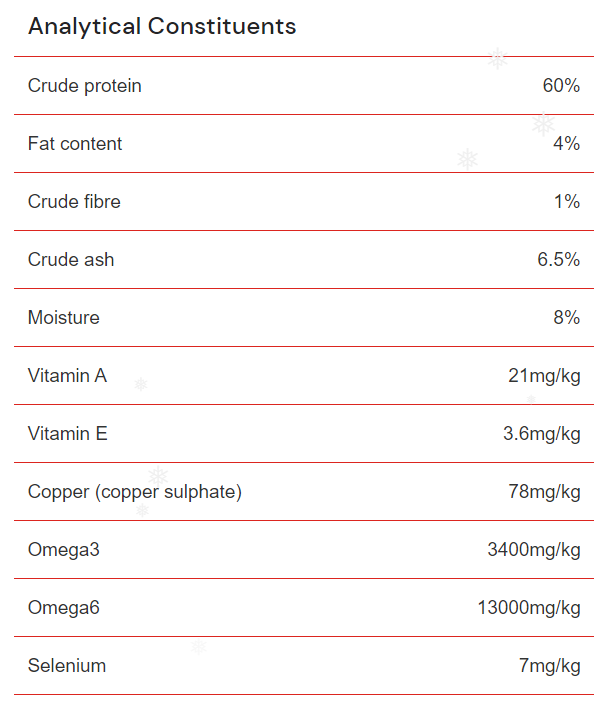Select the Copper (copper sulphate) label

coord(135,492)
